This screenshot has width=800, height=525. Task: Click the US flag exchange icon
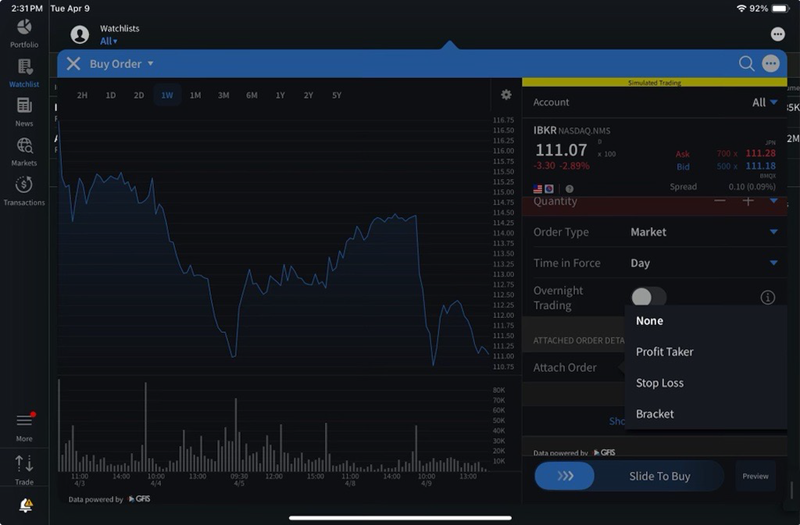coord(538,189)
